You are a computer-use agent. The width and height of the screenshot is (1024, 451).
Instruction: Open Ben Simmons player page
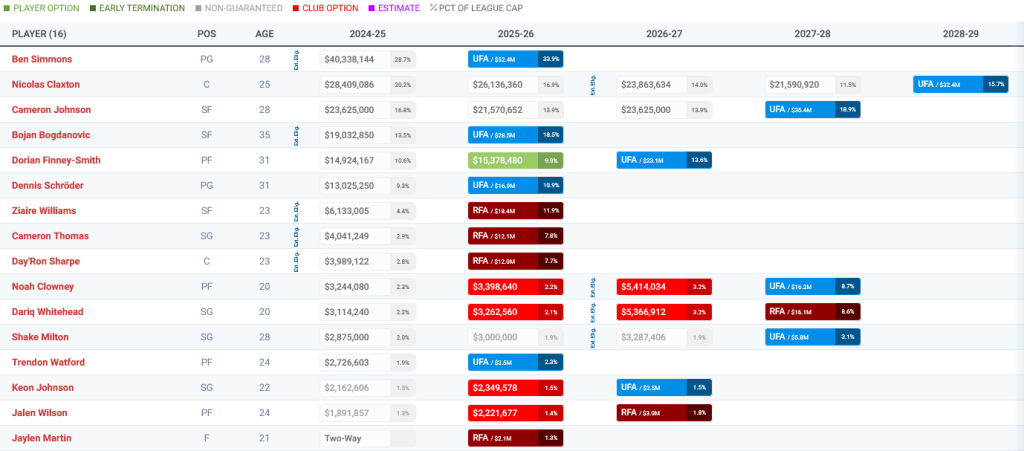point(41,60)
